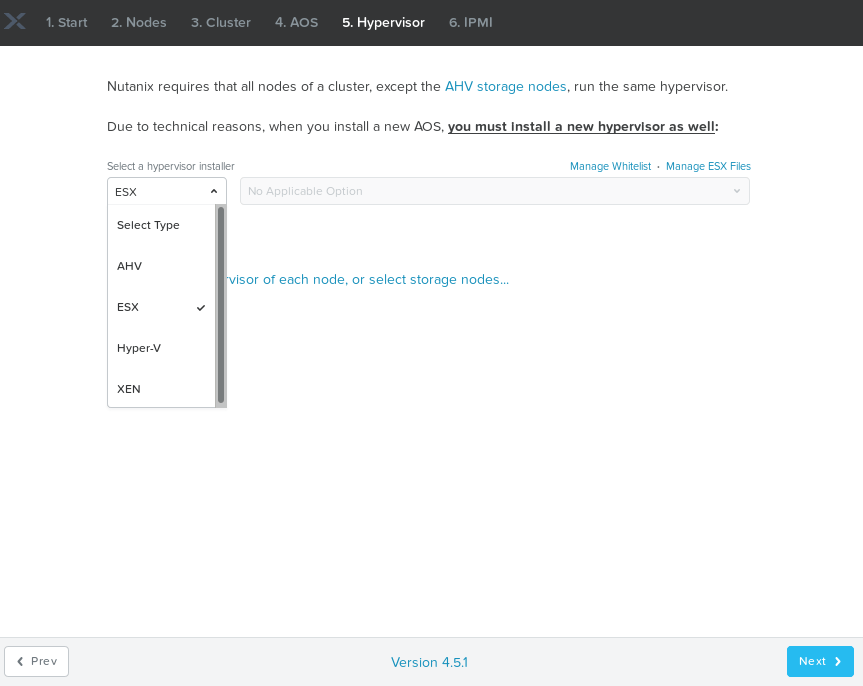Select the 5. Hypervisor step
This screenshot has height=686, width=863.
[383, 22]
